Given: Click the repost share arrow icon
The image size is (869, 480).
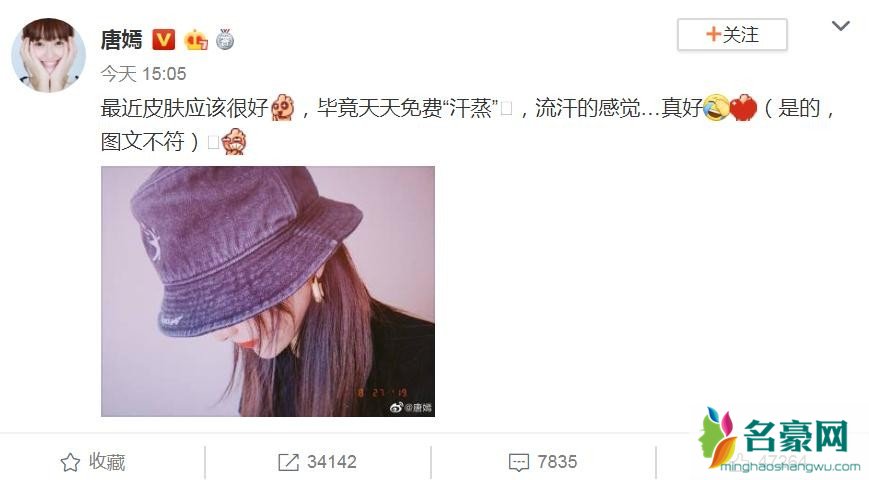Looking at the screenshot, I should (x=288, y=462).
